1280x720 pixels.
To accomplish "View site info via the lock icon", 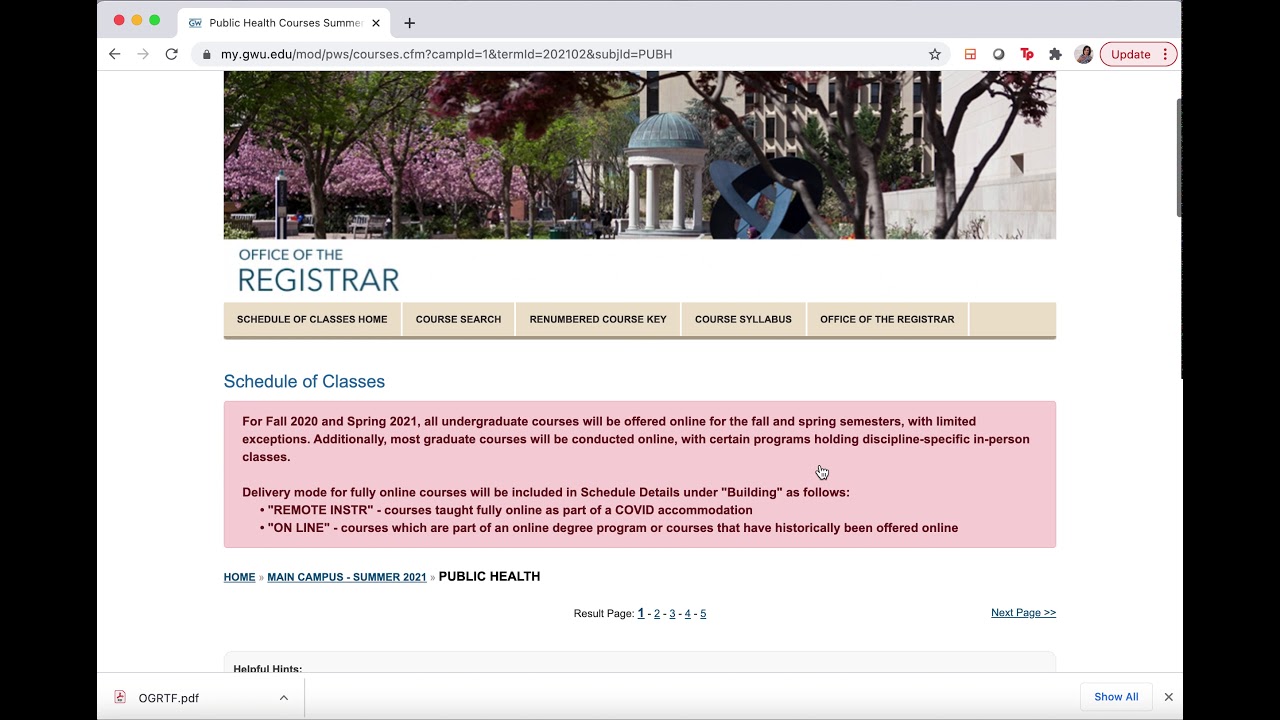I will coord(207,54).
